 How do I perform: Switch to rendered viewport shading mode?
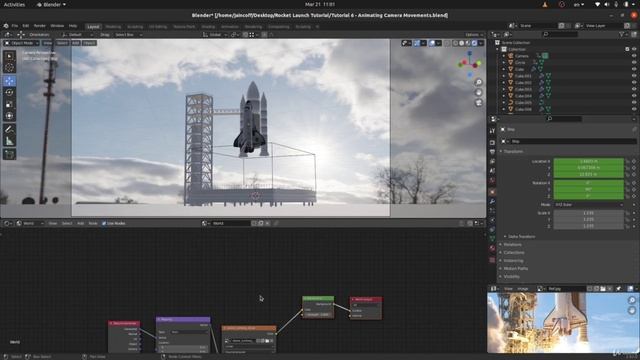click(474, 43)
